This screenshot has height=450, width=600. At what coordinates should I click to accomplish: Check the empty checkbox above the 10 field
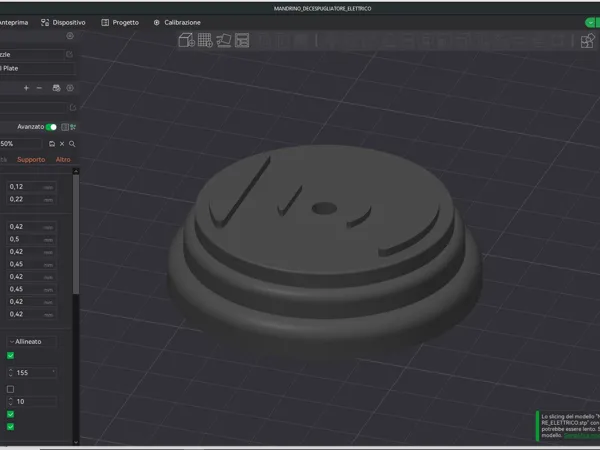(x=10, y=389)
